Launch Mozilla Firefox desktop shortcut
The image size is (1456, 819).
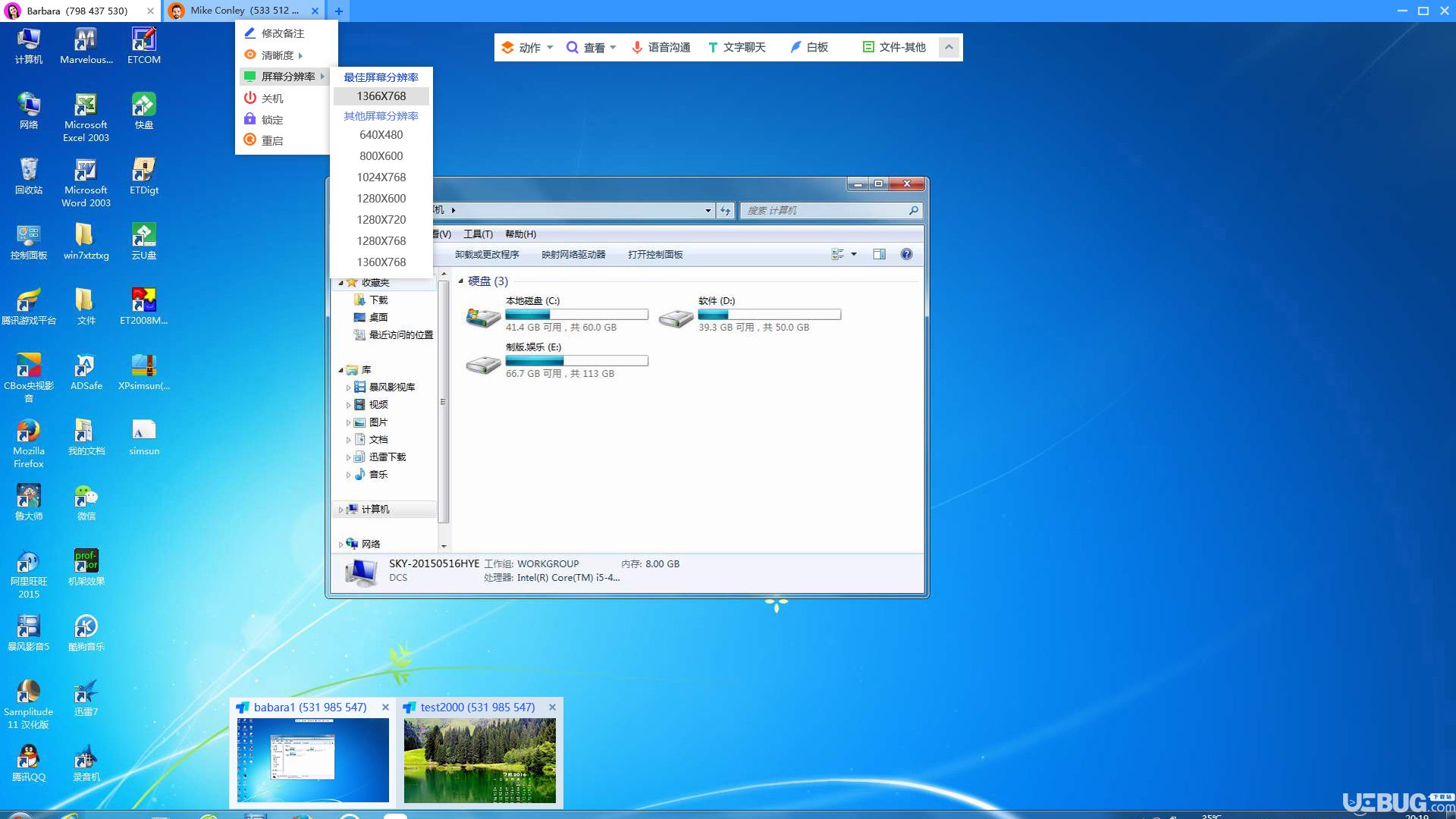(x=29, y=443)
